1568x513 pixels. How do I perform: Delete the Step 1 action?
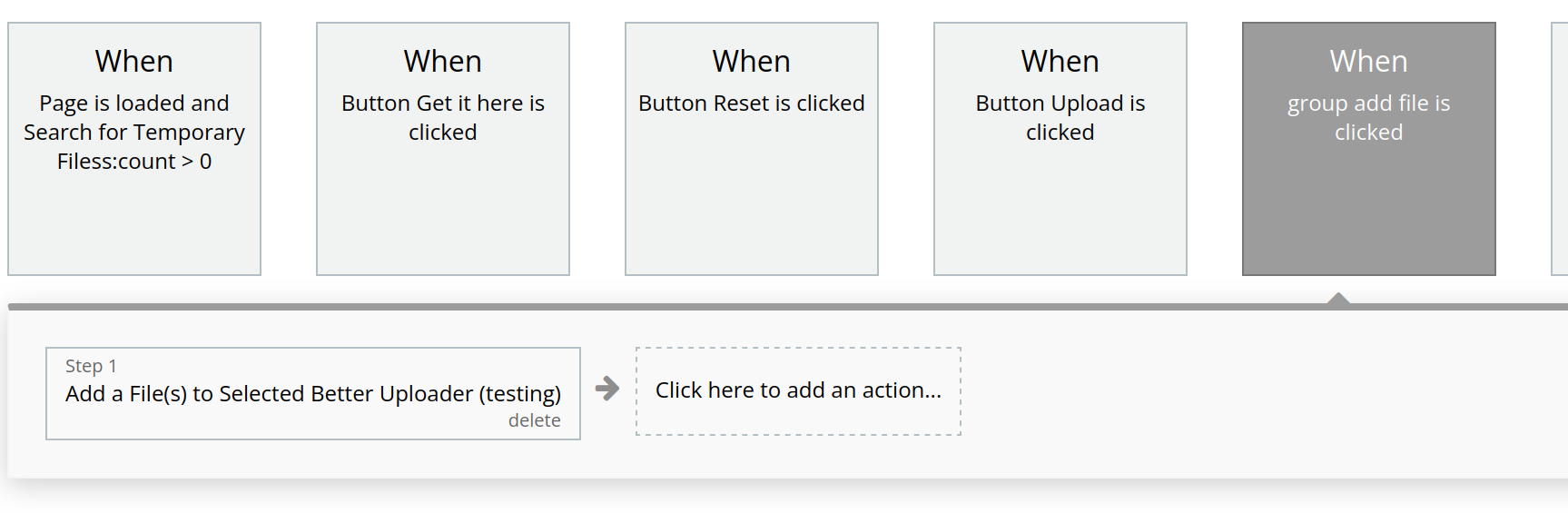click(x=534, y=420)
